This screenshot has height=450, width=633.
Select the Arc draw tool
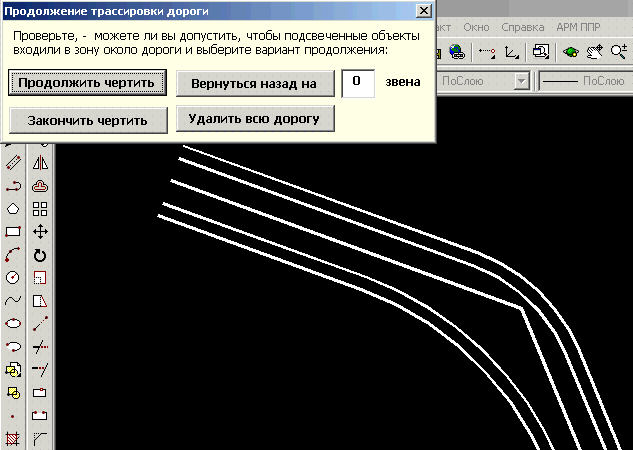click(x=13, y=255)
